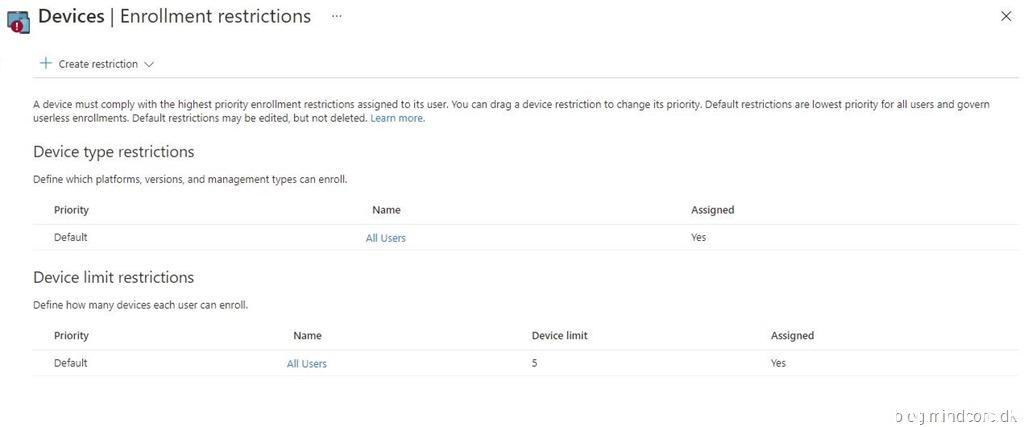Sort device type restrictions by Priority
Image resolution: width=1024 pixels, height=427 pixels.
tap(71, 210)
